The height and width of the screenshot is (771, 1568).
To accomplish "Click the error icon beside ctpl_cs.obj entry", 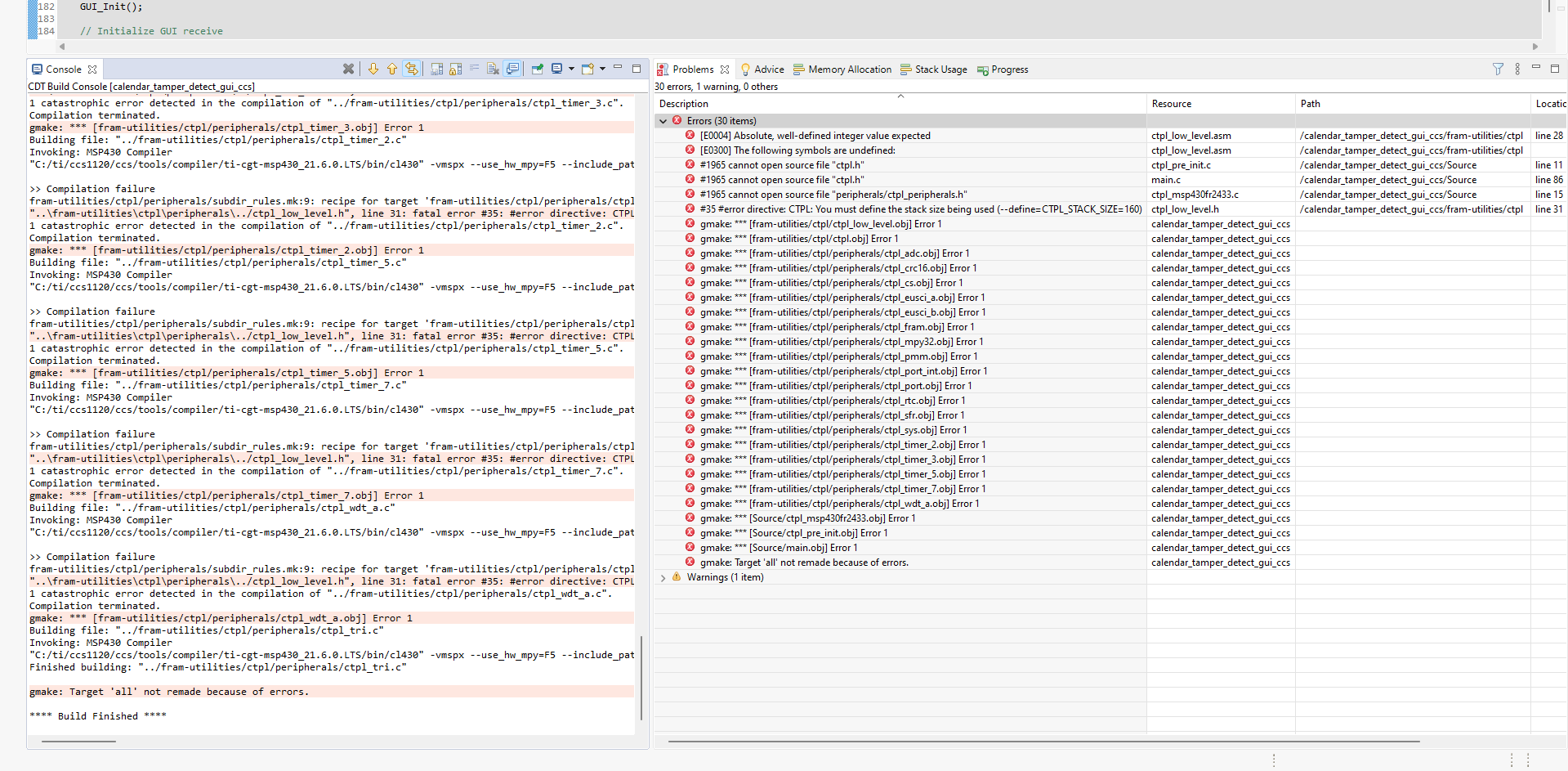I will (x=690, y=283).
